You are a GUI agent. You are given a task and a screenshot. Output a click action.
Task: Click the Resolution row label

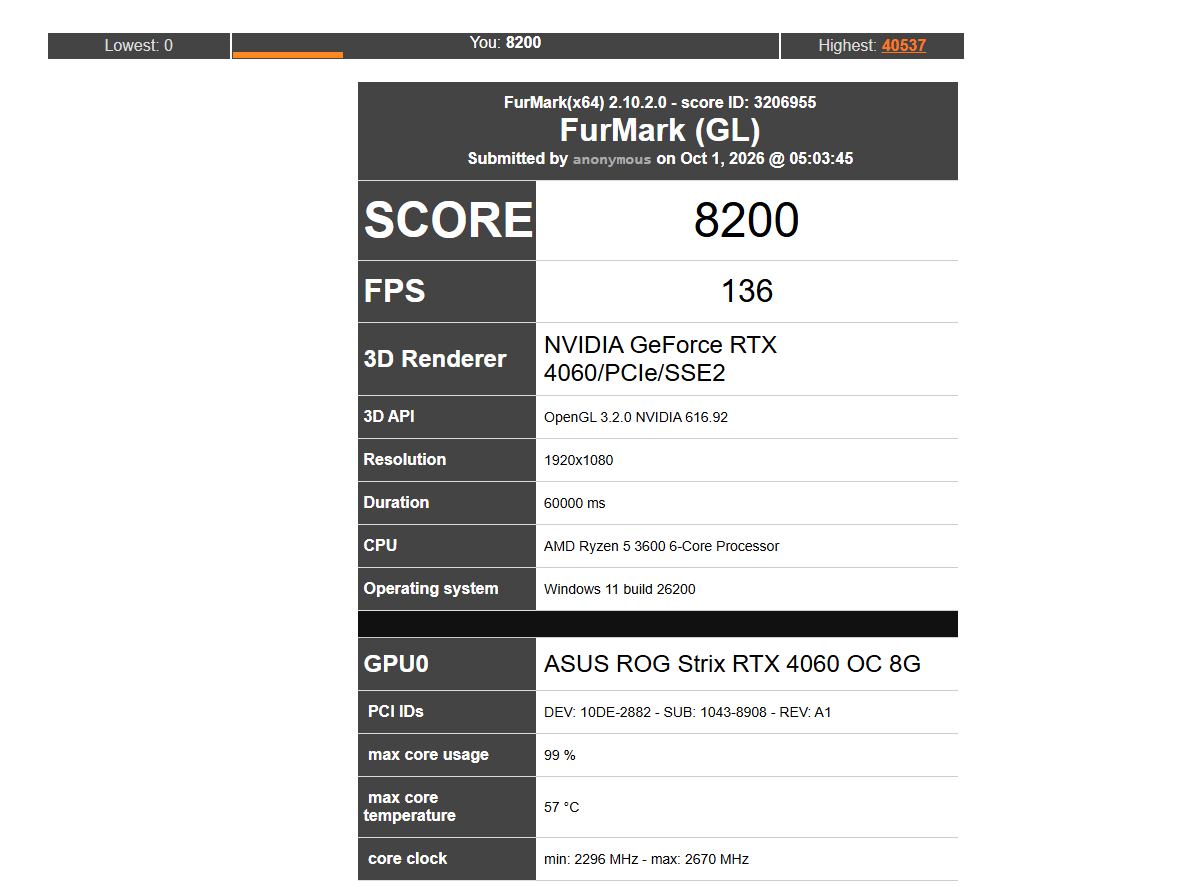(x=405, y=459)
